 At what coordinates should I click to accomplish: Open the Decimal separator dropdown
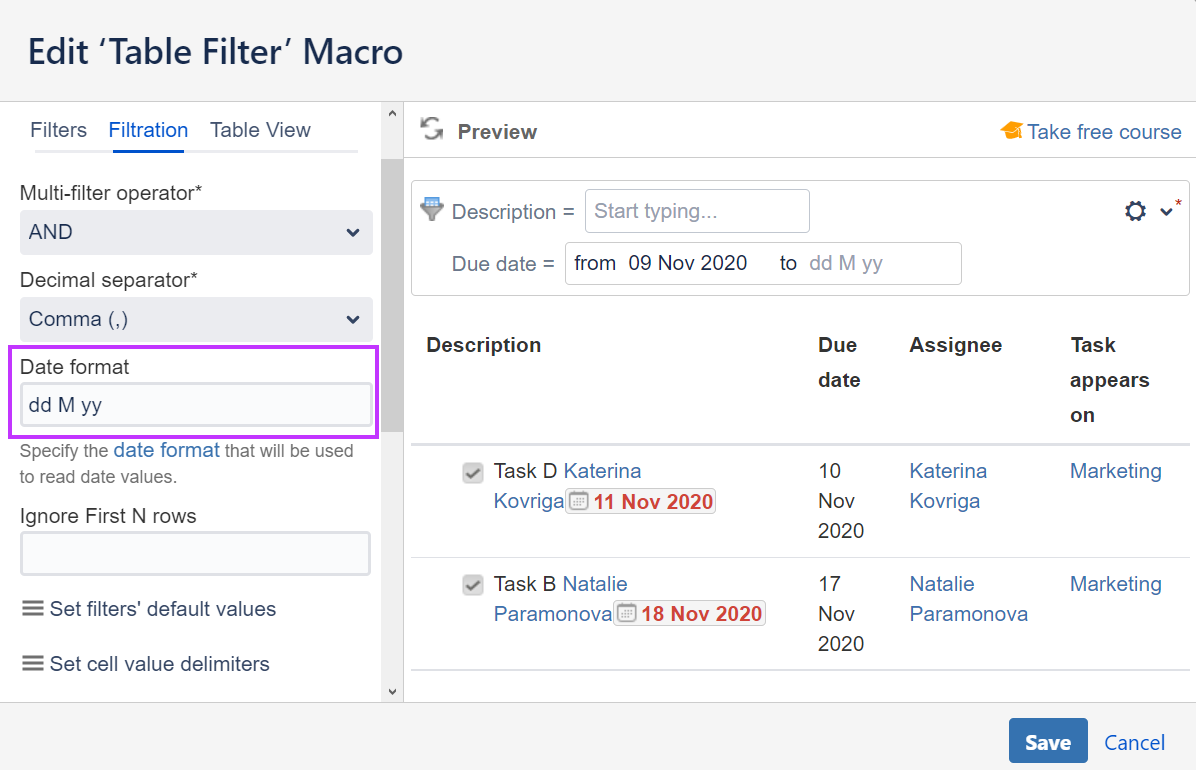tap(195, 319)
